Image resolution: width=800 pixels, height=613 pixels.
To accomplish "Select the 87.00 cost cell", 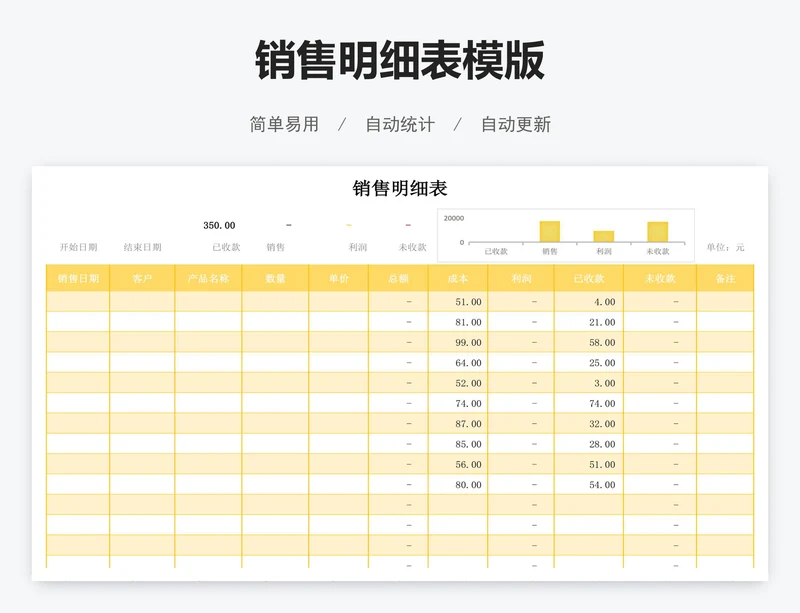I will point(458,424).
